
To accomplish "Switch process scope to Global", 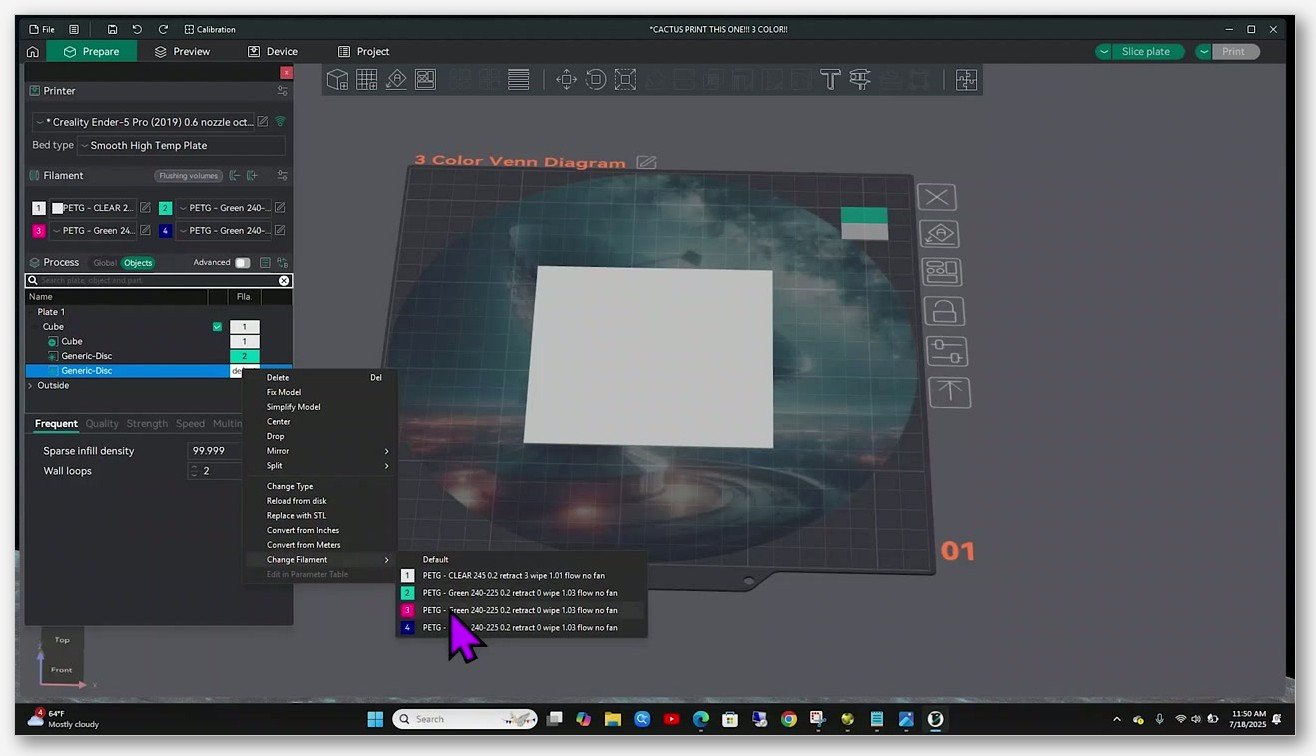I will [105, 263].
